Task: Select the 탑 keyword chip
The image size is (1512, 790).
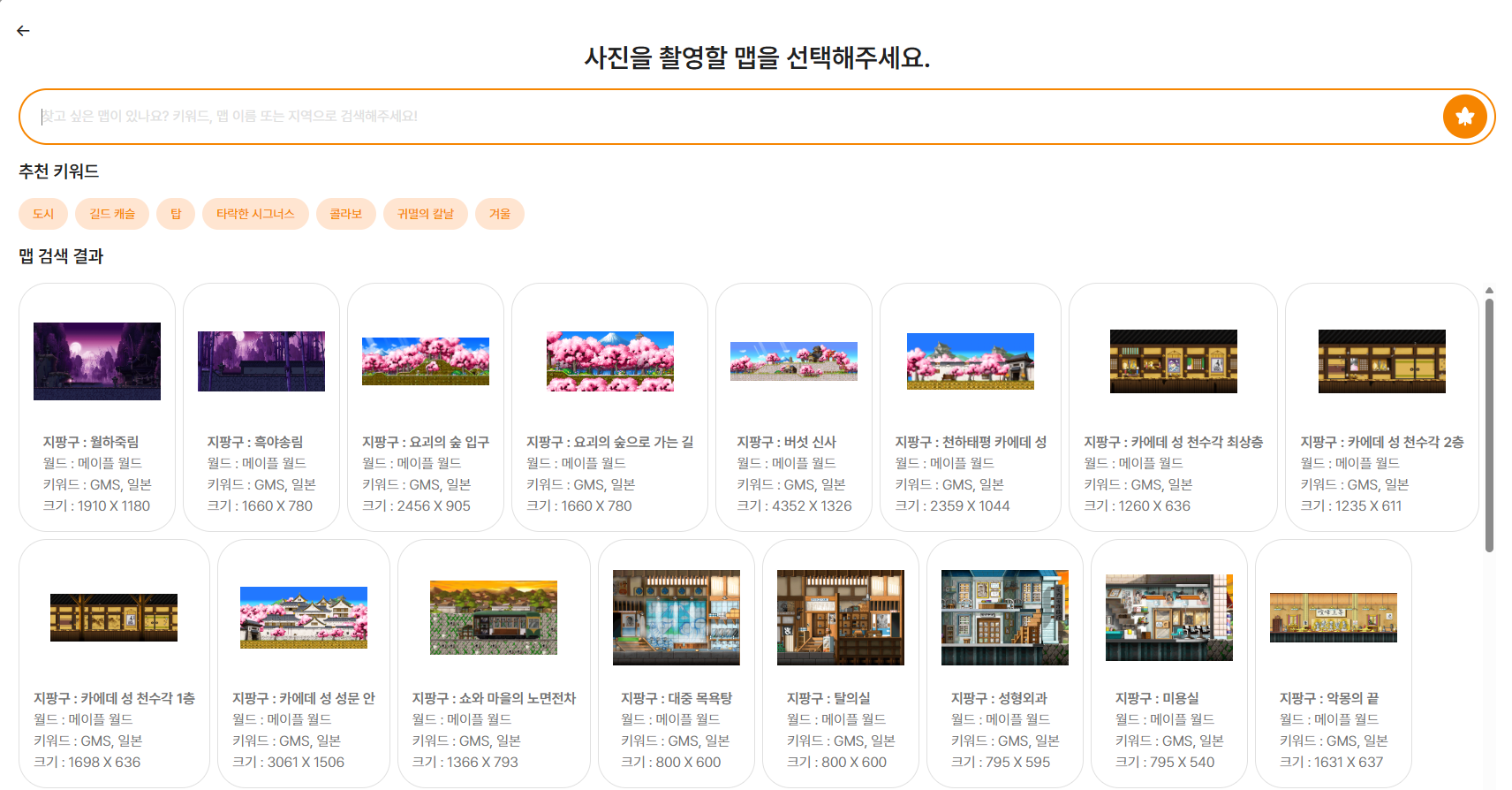Action: (176, 214)
